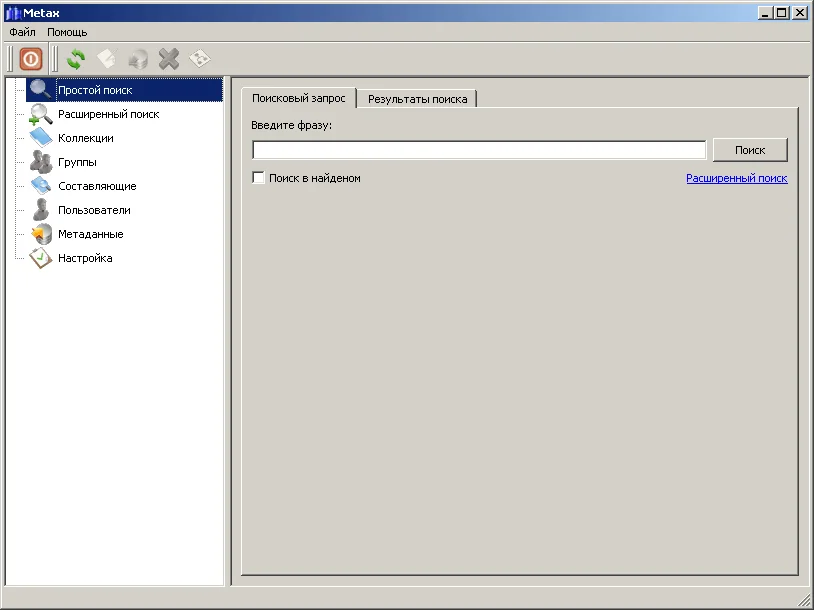Select Простой поиск in the sidebar
814x610 pixels.
(x=95, y=90)
